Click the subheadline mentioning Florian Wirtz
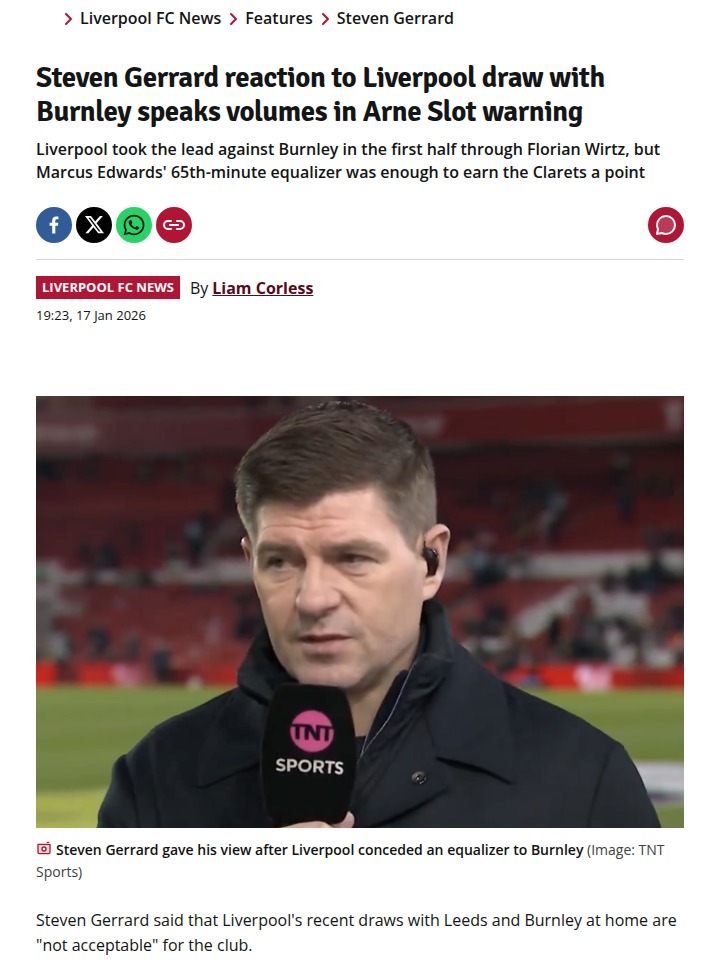The height and width of the screenshot is (960, 720). click(x=348, y=161)
